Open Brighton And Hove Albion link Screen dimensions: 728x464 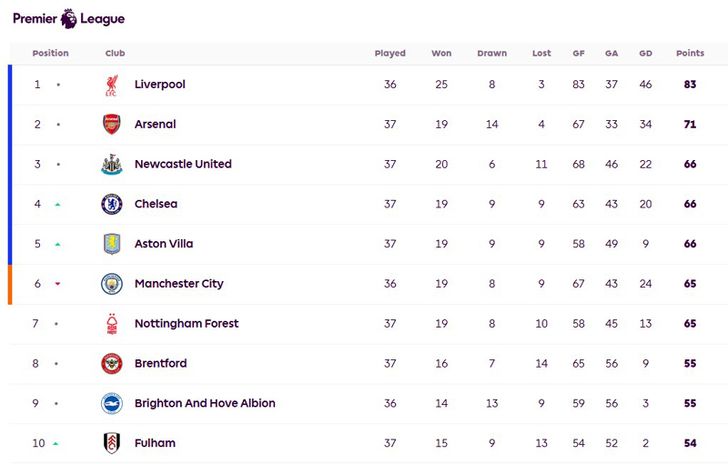[x=205, y=403]
